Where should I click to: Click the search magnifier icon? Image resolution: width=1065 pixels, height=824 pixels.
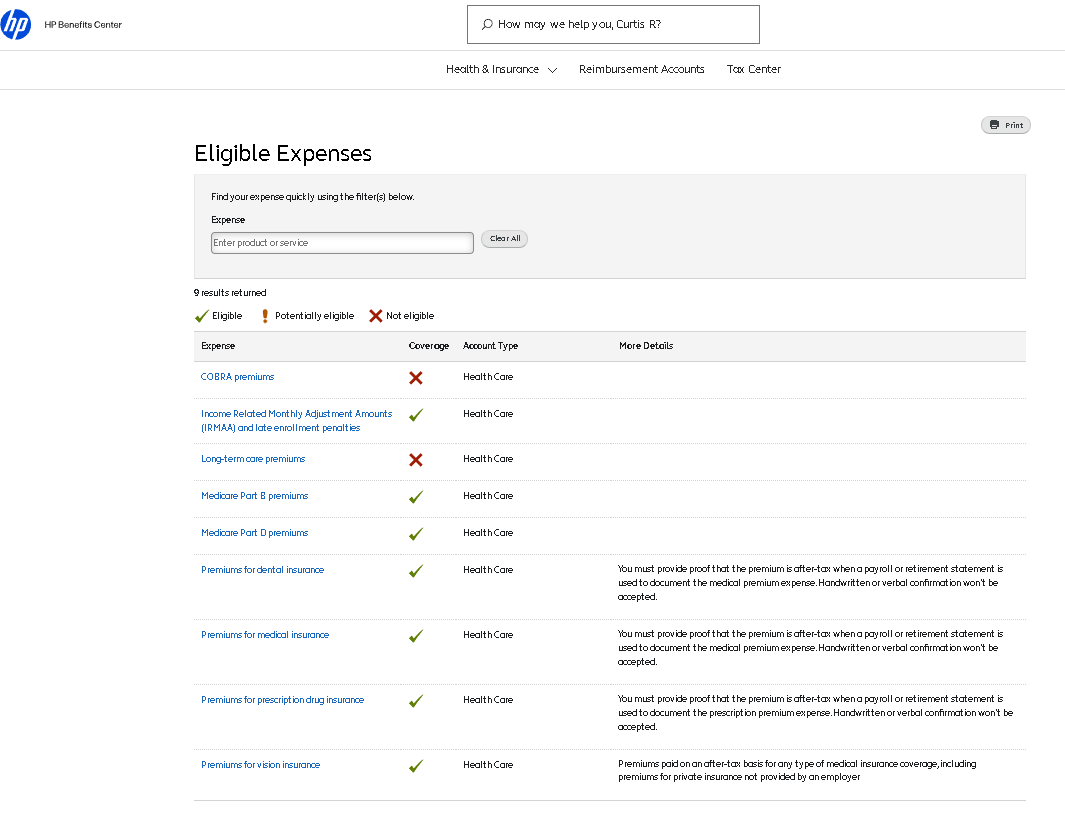tap(487, 25)
